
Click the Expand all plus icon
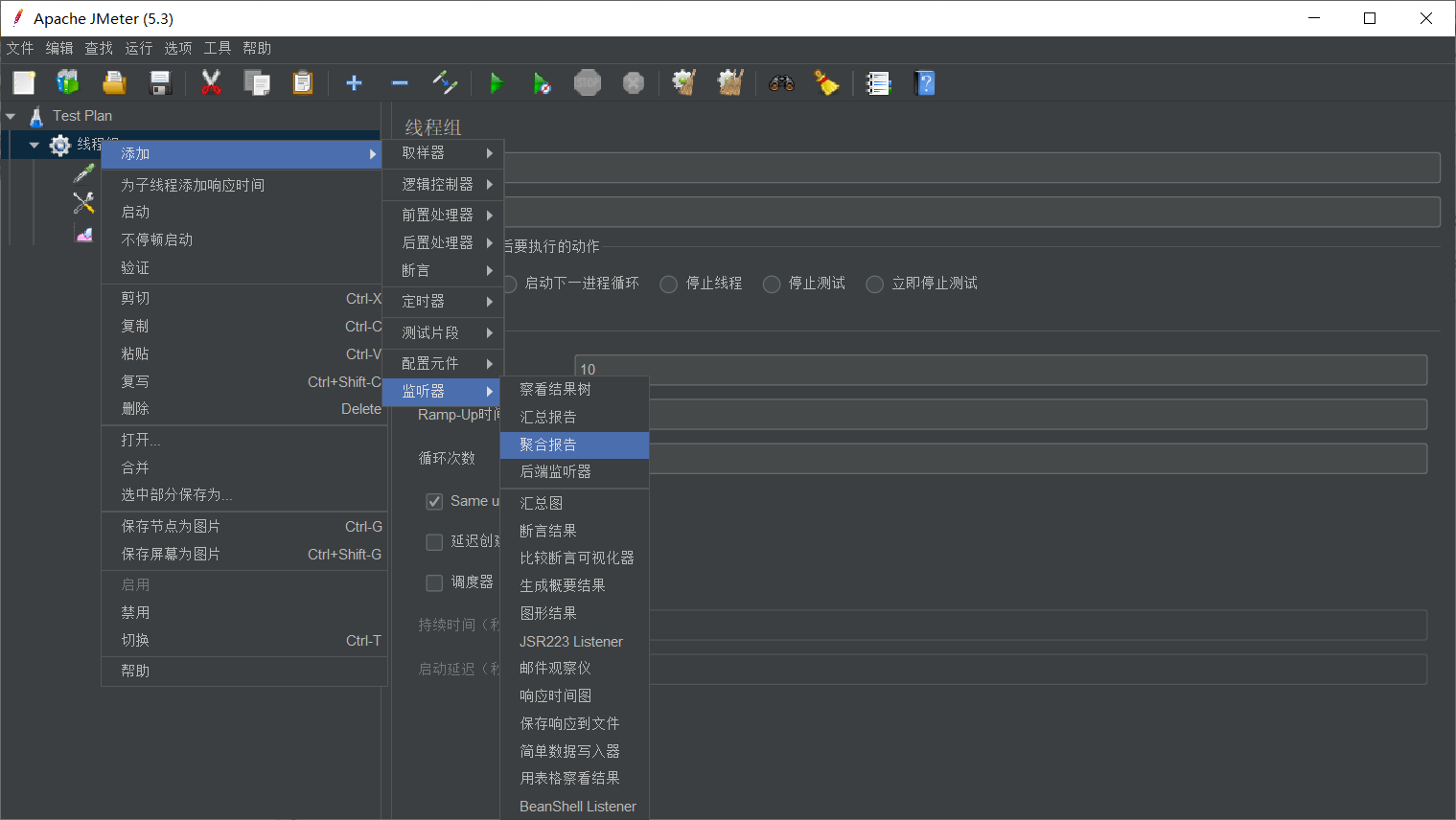click(354, 83)
